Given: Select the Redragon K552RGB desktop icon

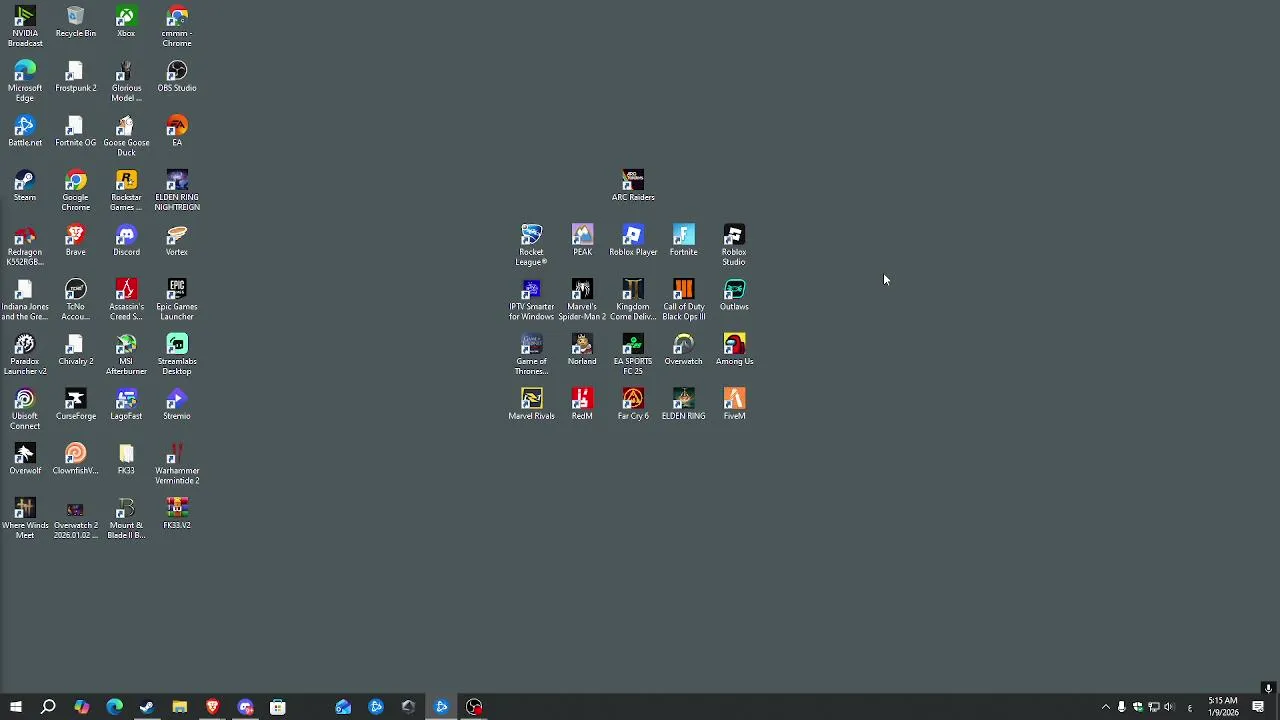Looking at the screenshot, I should (25, 245).
